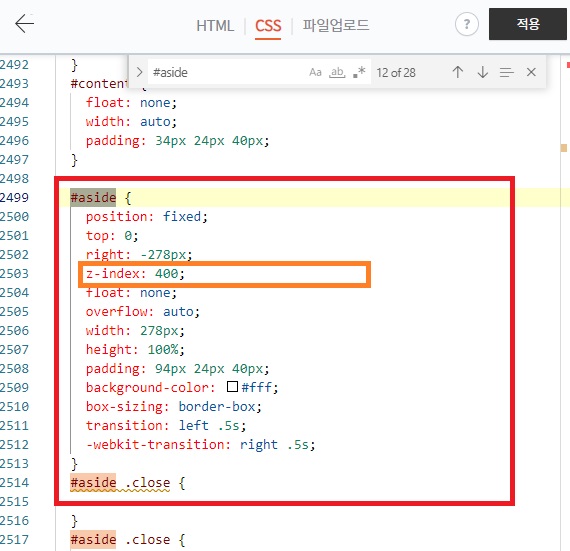Click line number 2503 in gutter
The width and height of the screenshot is (570, 551).
[x=14, y=273]
